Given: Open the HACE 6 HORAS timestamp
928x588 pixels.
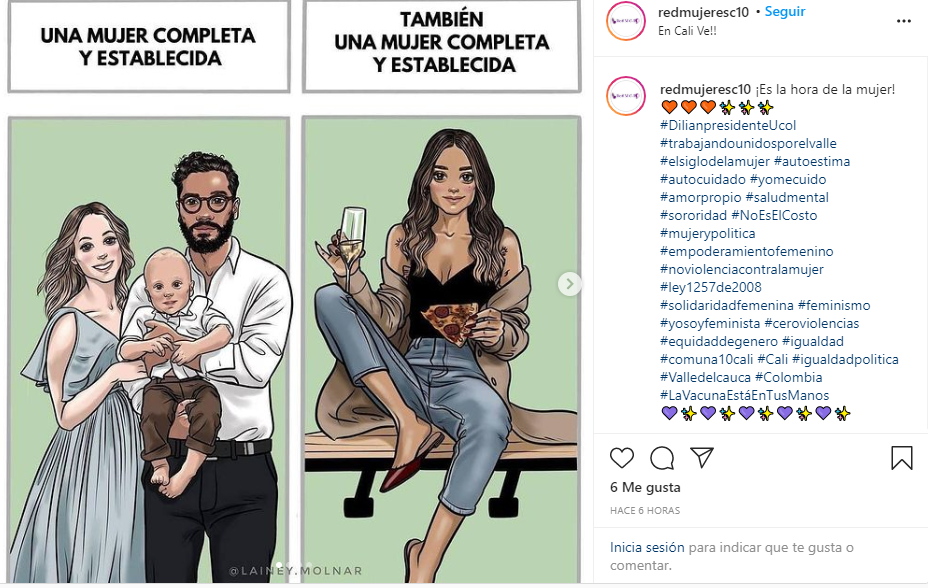Looking at the screenshot, I should coord(645,511).
